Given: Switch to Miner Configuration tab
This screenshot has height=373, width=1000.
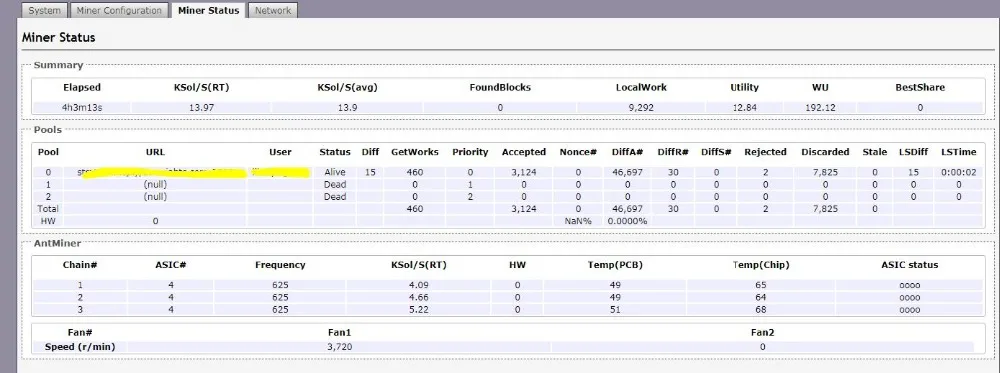Looking at the screenshot, I should click(119, 10).
